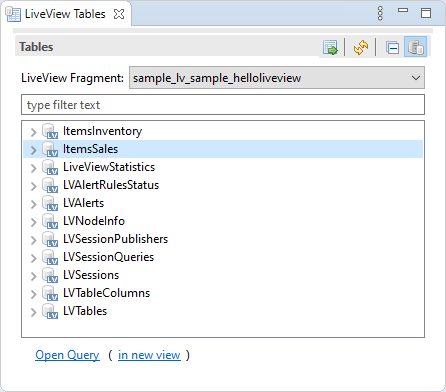The height and width of the screenshot is (392, 446).
Task: Click the Open Query link
Action: 67,355
